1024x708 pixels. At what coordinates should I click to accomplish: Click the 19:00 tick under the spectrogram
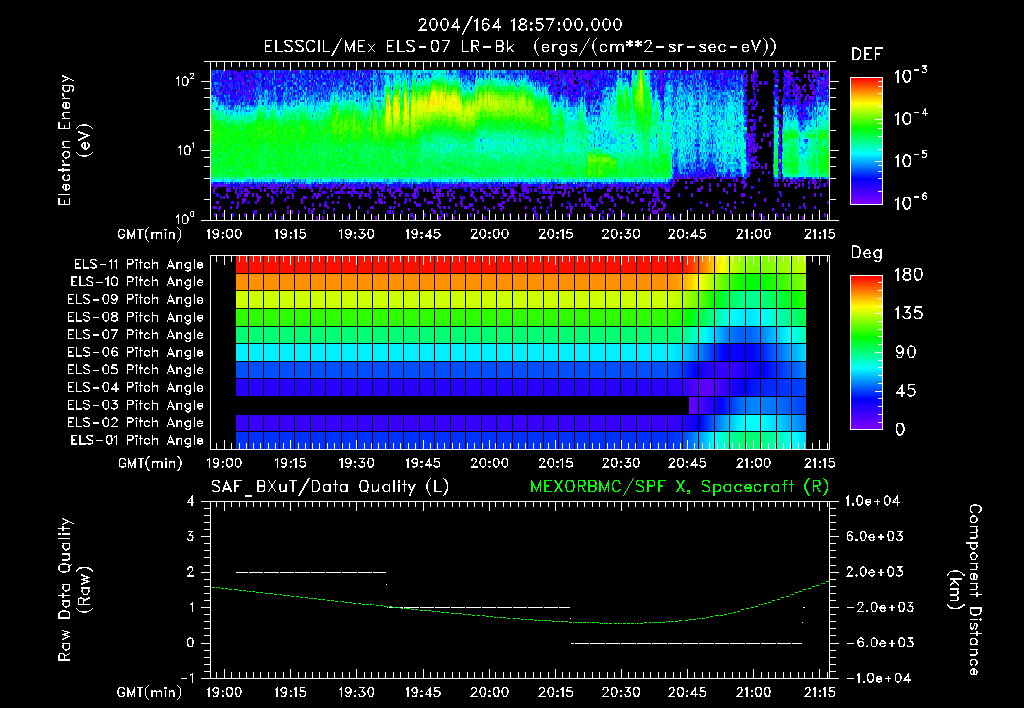tap(224, 234)
